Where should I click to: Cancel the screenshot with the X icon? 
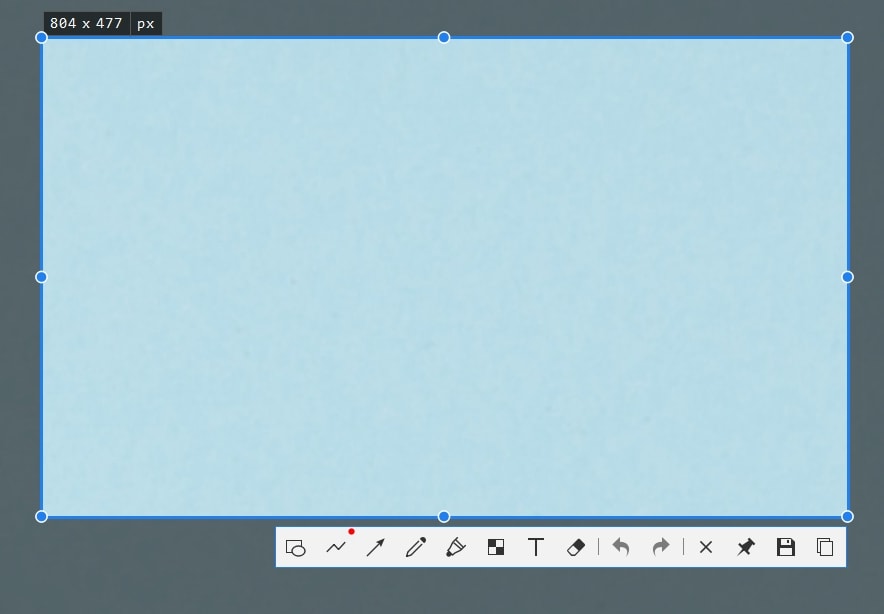click(706, 547)
